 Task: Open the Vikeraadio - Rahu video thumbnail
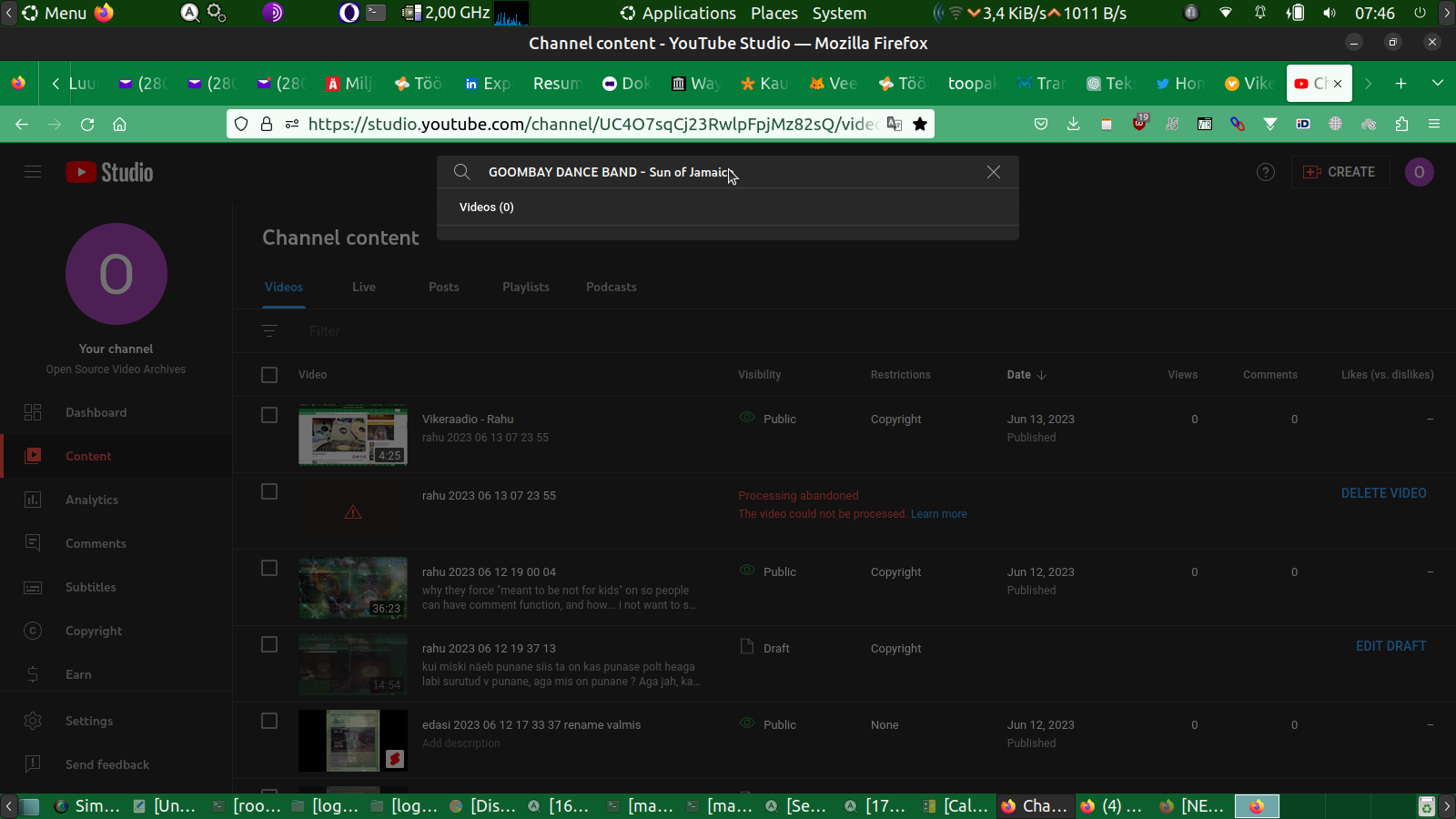pyautogui.click(x=353, y=435)
